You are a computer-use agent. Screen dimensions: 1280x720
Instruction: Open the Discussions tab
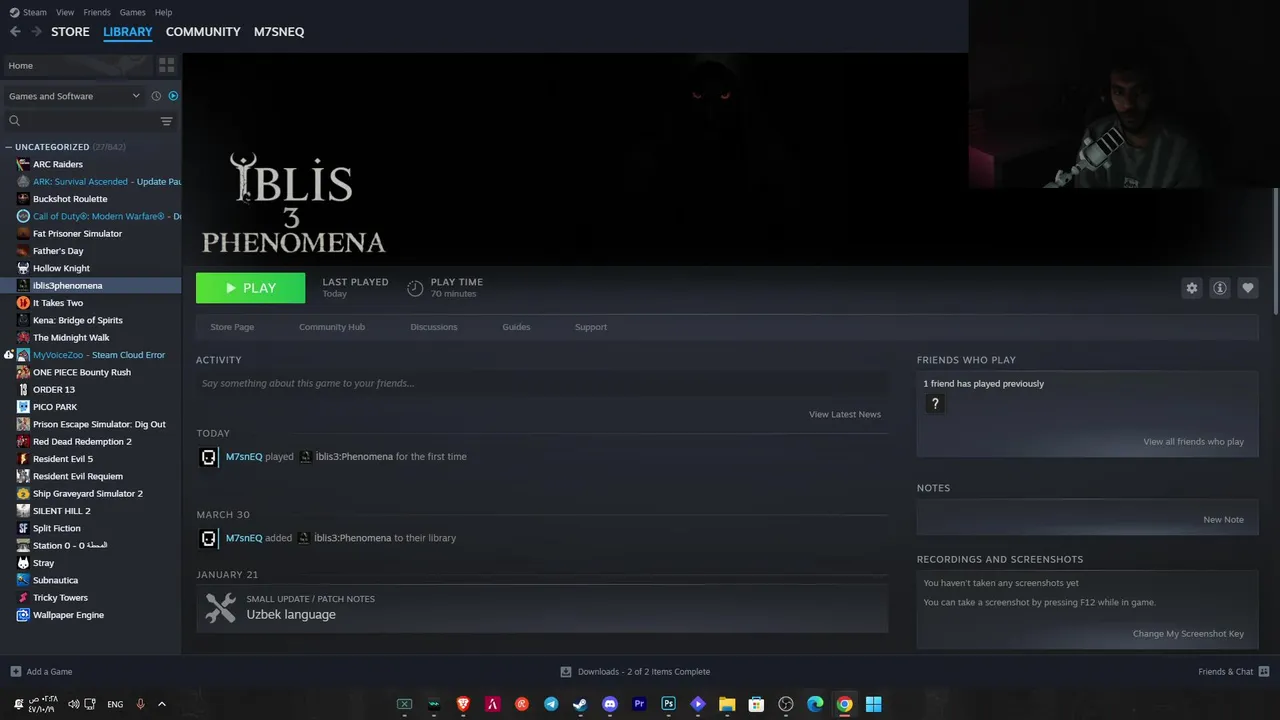[434, 327]
